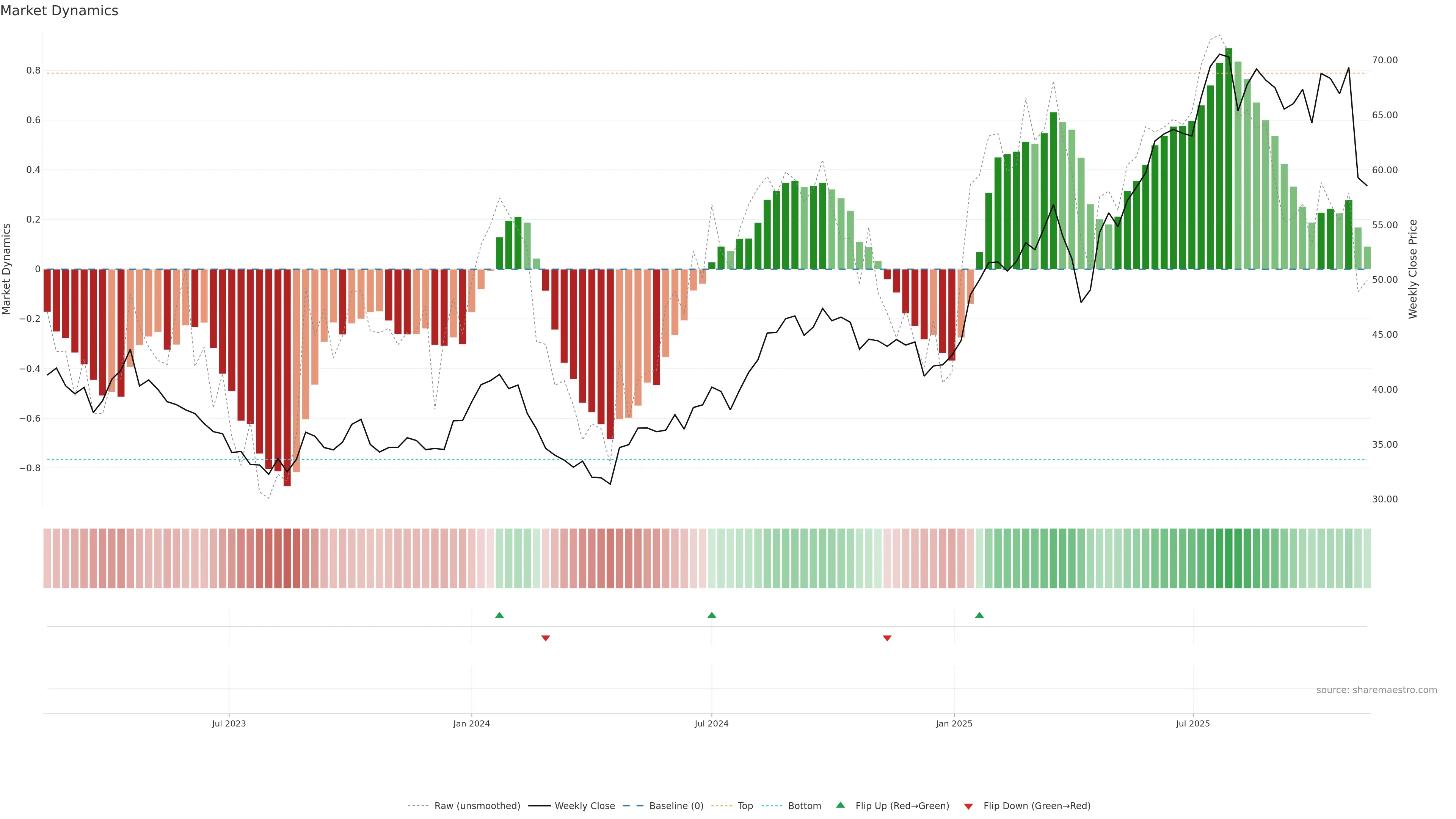Click the red triangle icon in the legend
The height and width of the screenshot is (819, 1456).
tap(968, 806)
